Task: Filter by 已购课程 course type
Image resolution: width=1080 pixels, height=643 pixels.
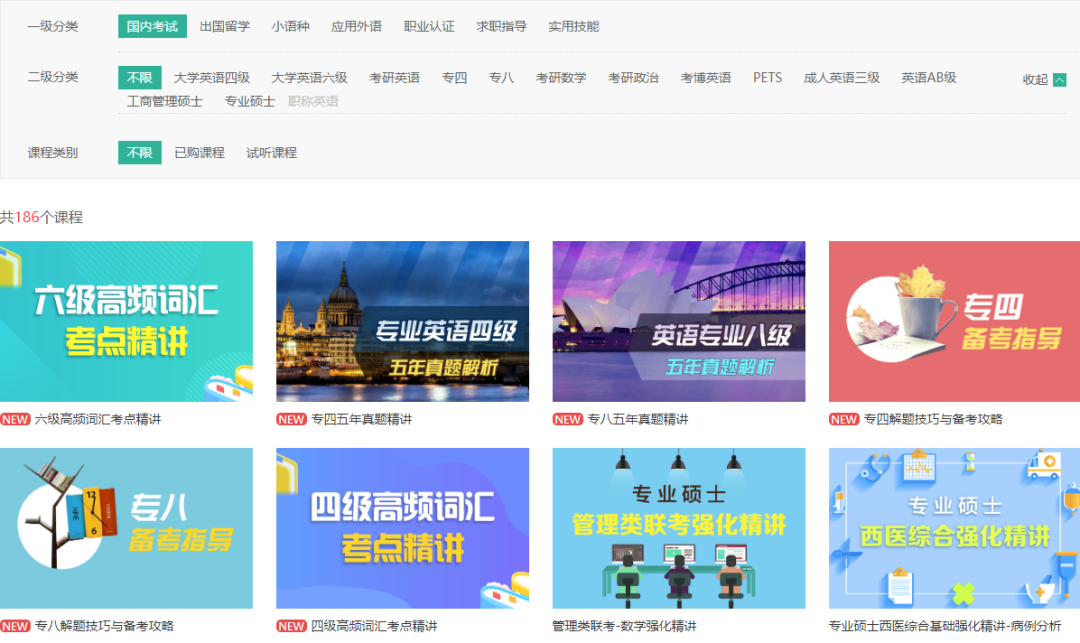Action: coord(199,153)
